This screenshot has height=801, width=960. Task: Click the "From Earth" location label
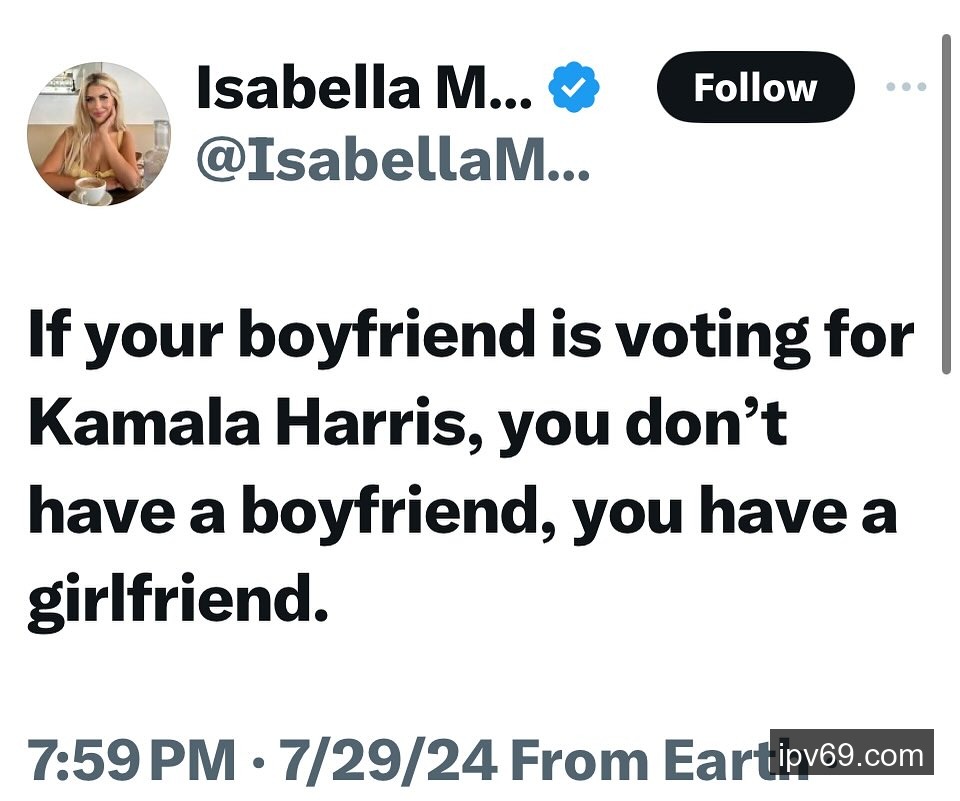pos(640,761)
